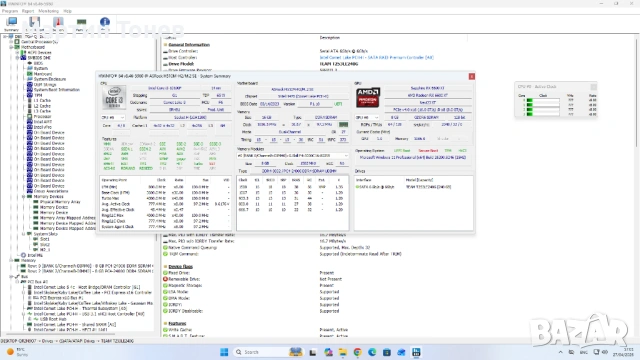Viewport: 640px width, 360px height.
Task: Select System Enclosure in the tree
Action: point(50,79)
